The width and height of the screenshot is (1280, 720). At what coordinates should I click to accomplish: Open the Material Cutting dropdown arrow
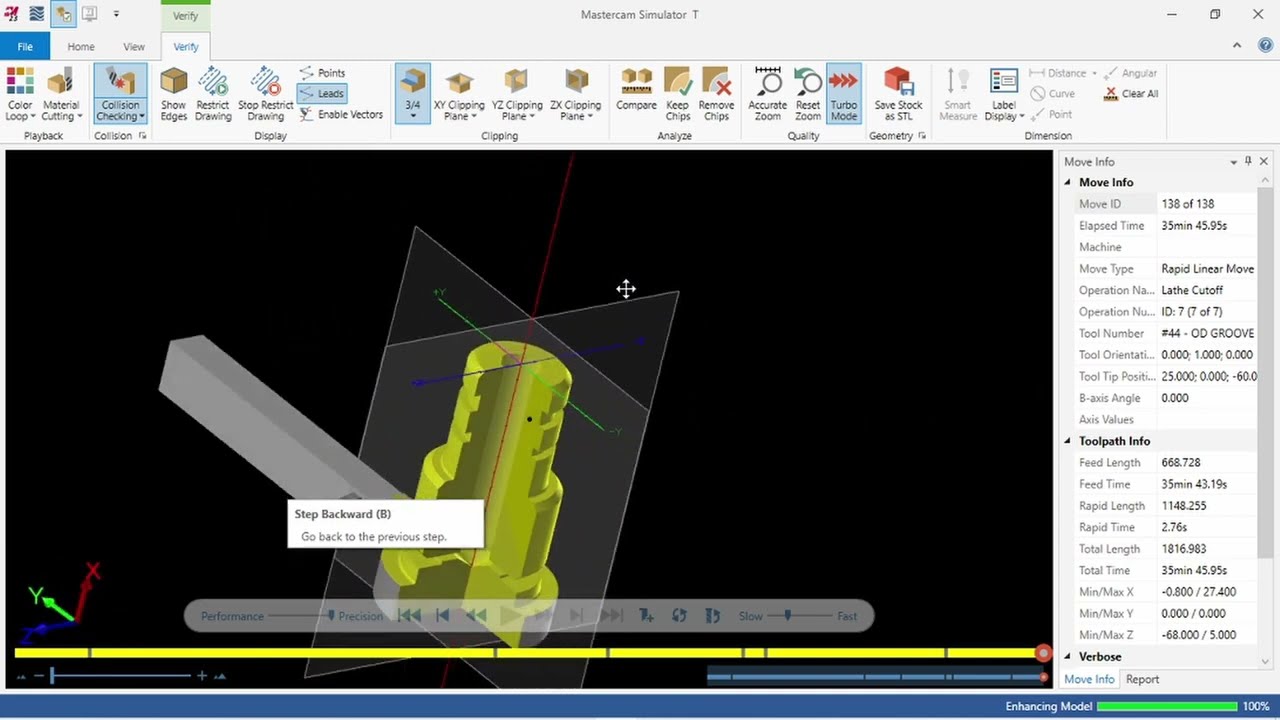[79, 117]
